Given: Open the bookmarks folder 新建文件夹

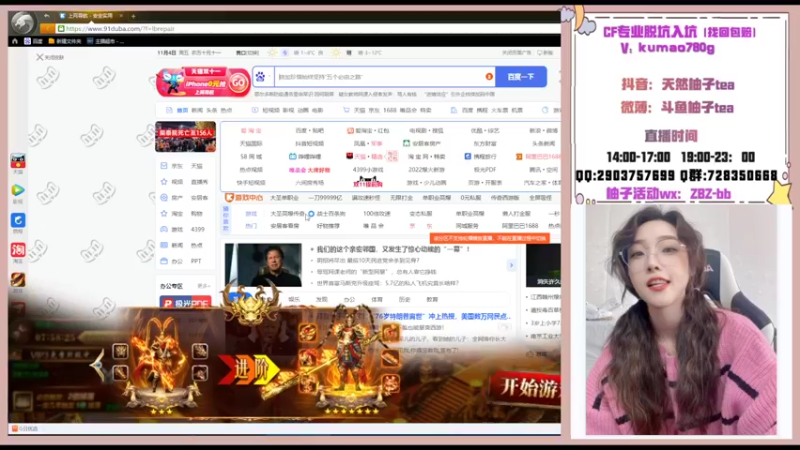Looking at the screenshot, I should 65,41.
